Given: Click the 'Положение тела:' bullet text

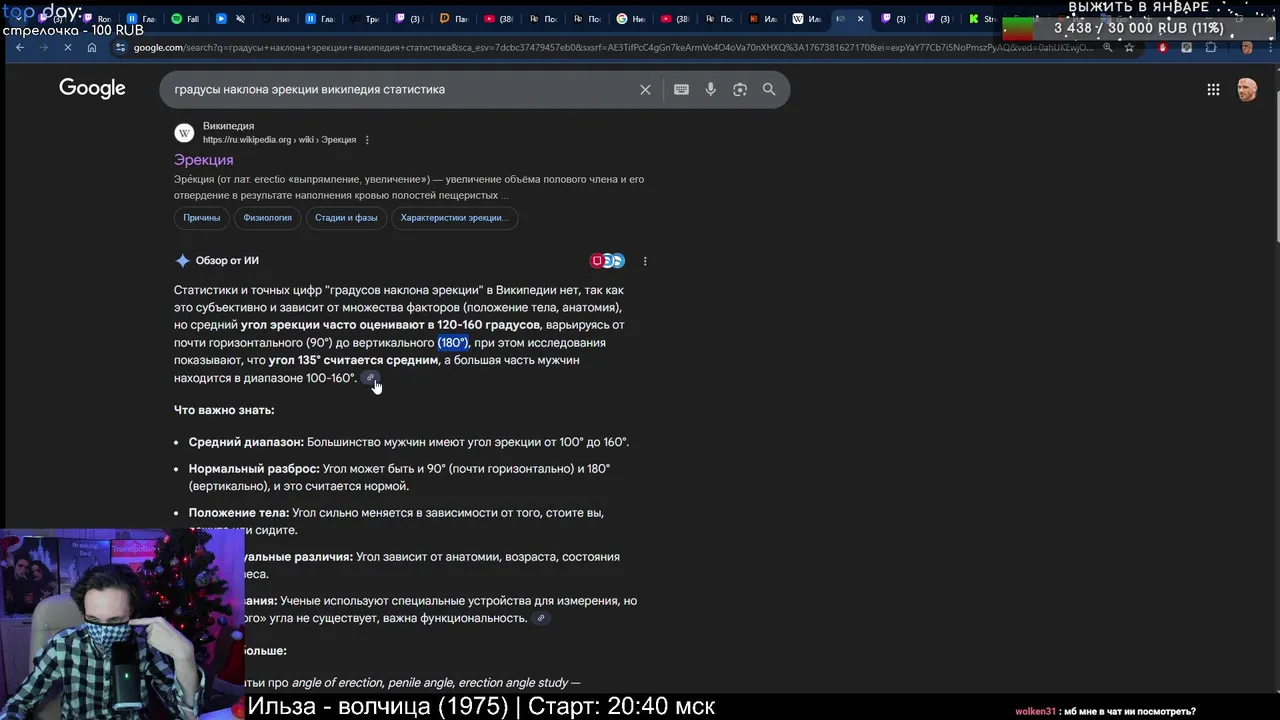Looking at the screenshot, I should 239,513.
